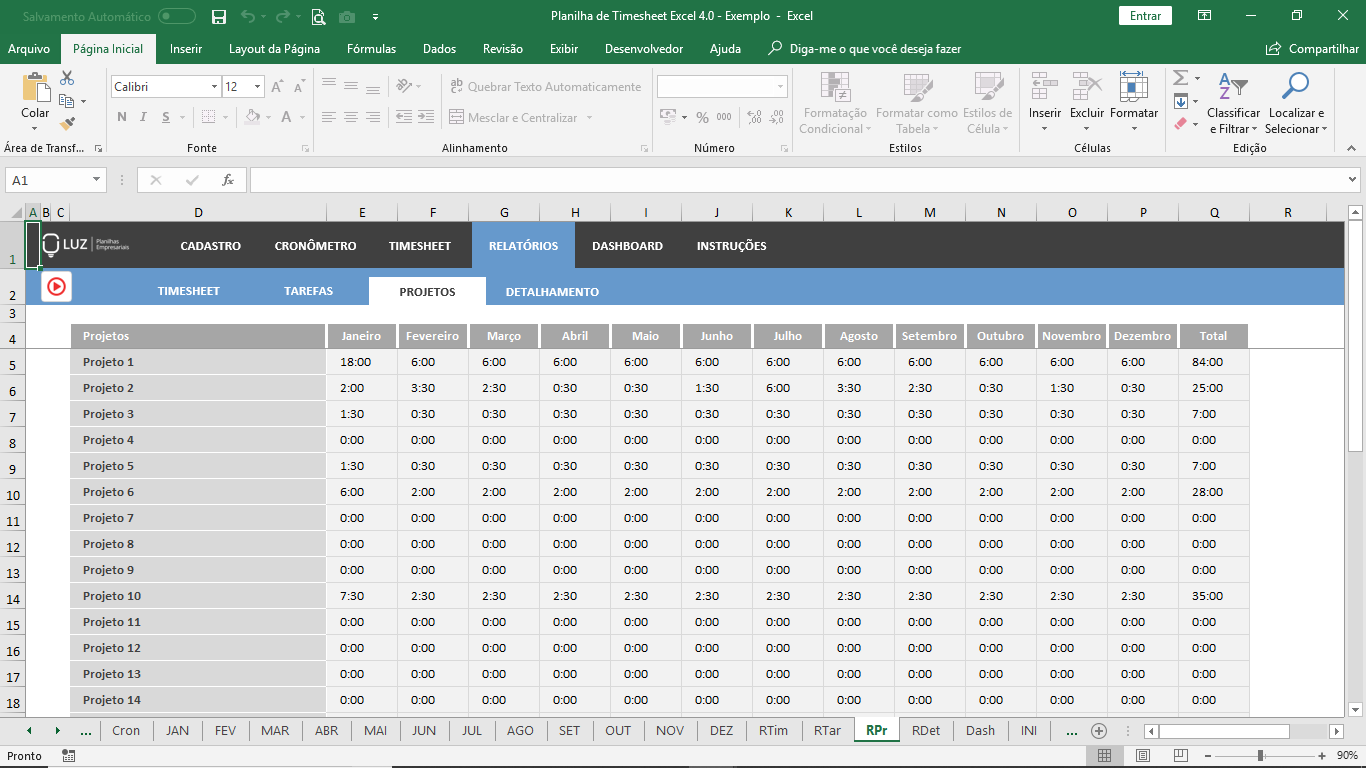
Task: Click the Normal view icon in status bar
Action: pos(1104,756)
